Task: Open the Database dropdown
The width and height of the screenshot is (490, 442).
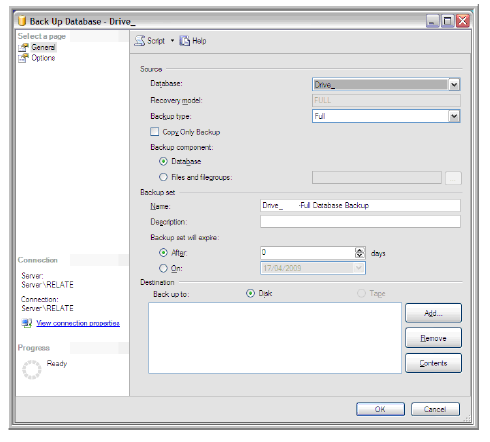Action: point(454,85)
